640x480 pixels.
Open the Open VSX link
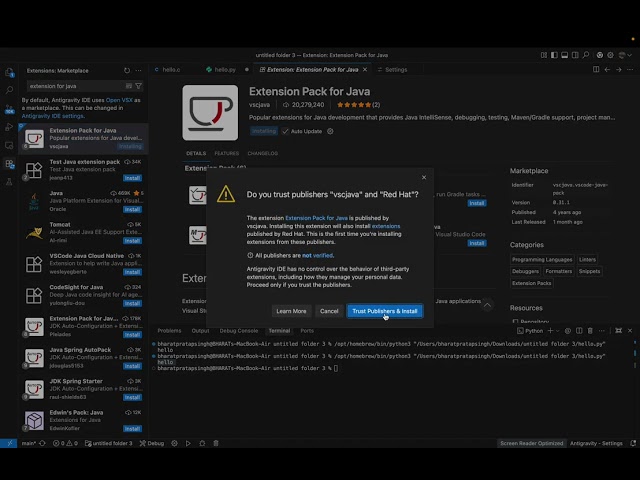pyautogui.click(x=119, y=100)
